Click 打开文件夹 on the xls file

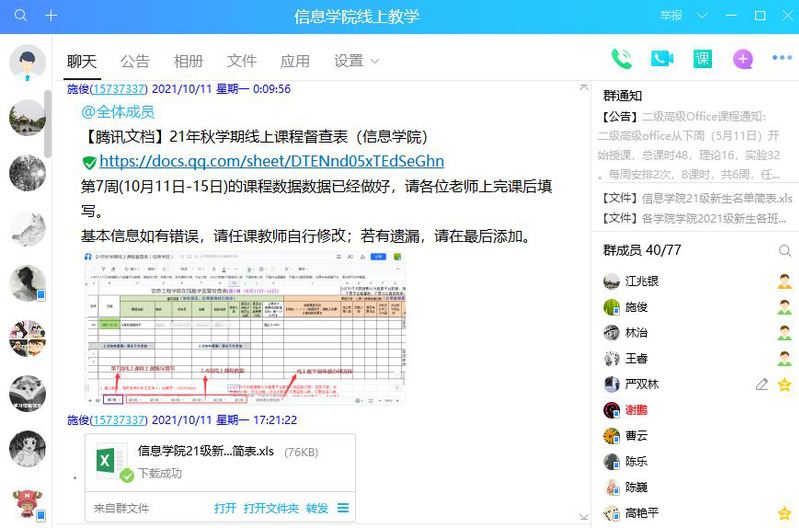click(x=271, y=508)
